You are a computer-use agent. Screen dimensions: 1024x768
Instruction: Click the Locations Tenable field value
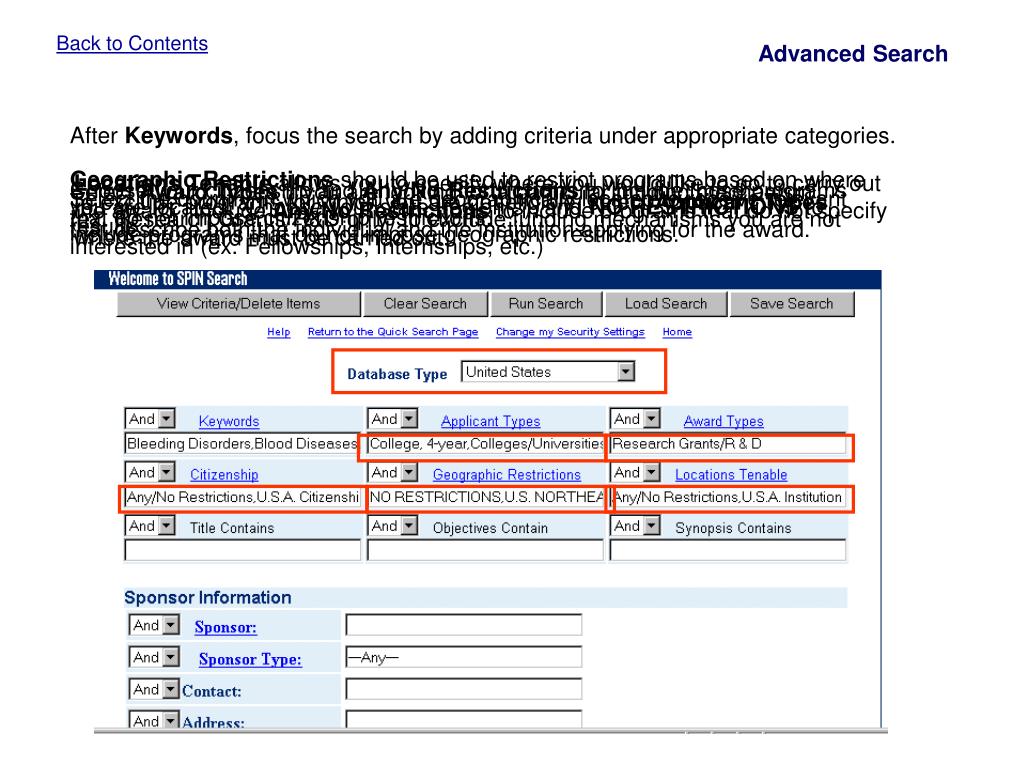[x=728, y=498]
